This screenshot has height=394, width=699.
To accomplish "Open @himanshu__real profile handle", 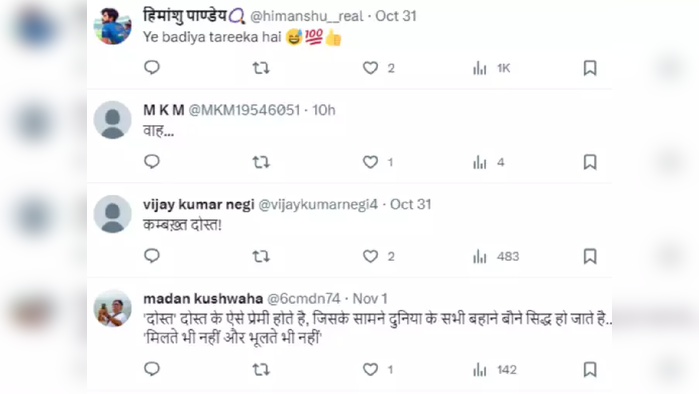I will coord(307,16).
